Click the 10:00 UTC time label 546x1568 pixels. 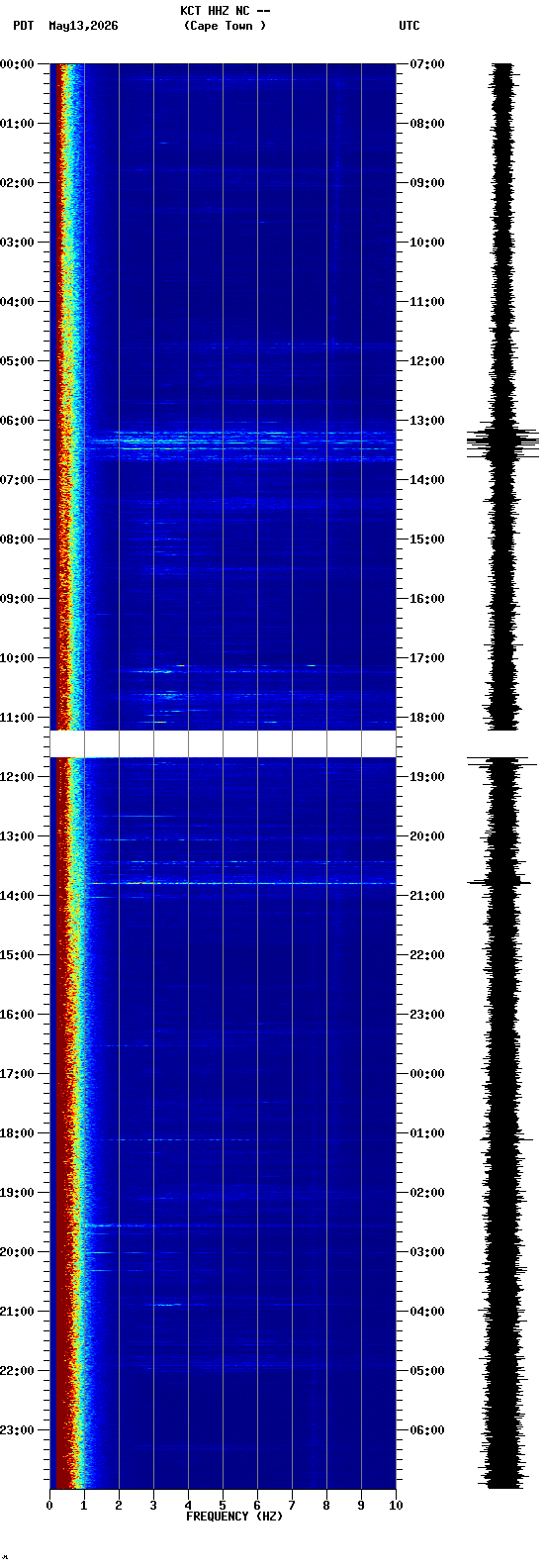coord(427,243)
